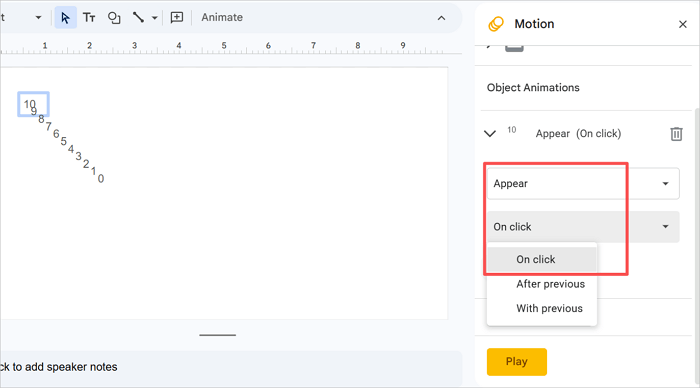This screenshot has height=388, width=700.
Task: Click the number 2 on the slide
Action: [86, 164]
